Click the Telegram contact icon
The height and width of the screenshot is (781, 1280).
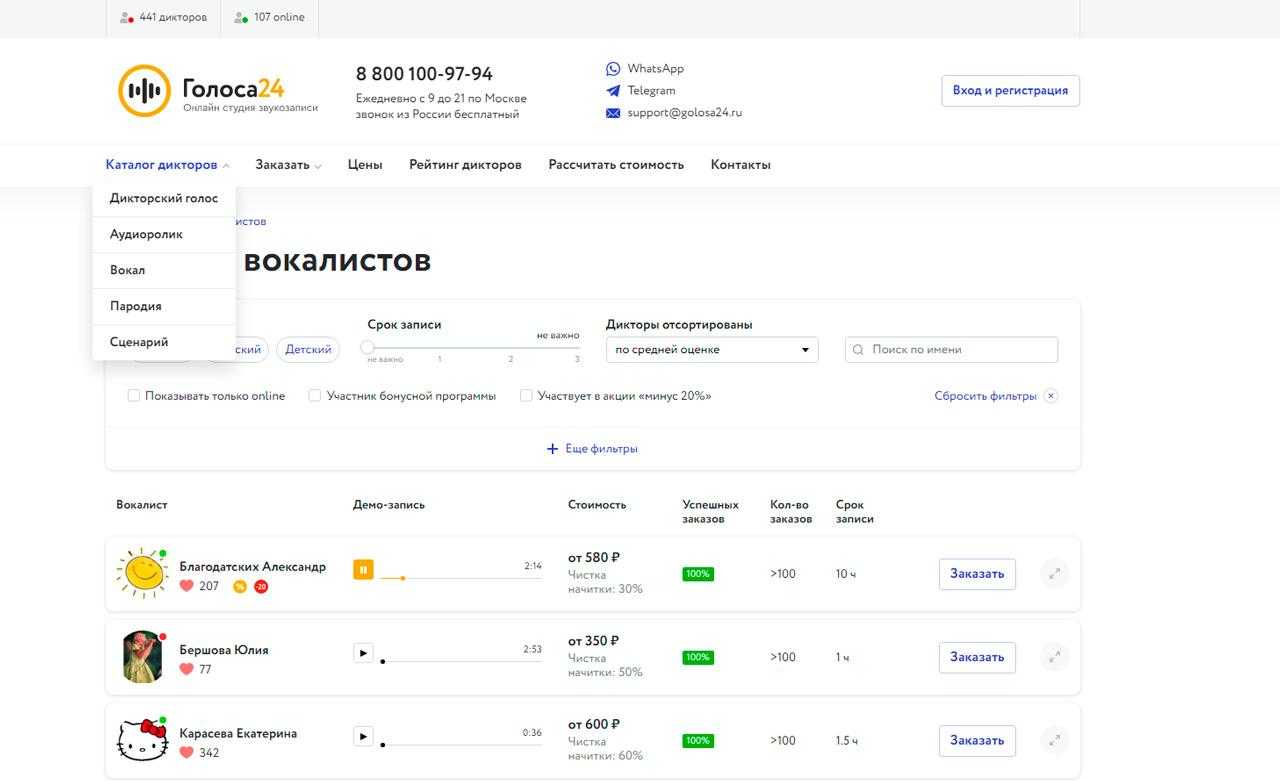613,91
